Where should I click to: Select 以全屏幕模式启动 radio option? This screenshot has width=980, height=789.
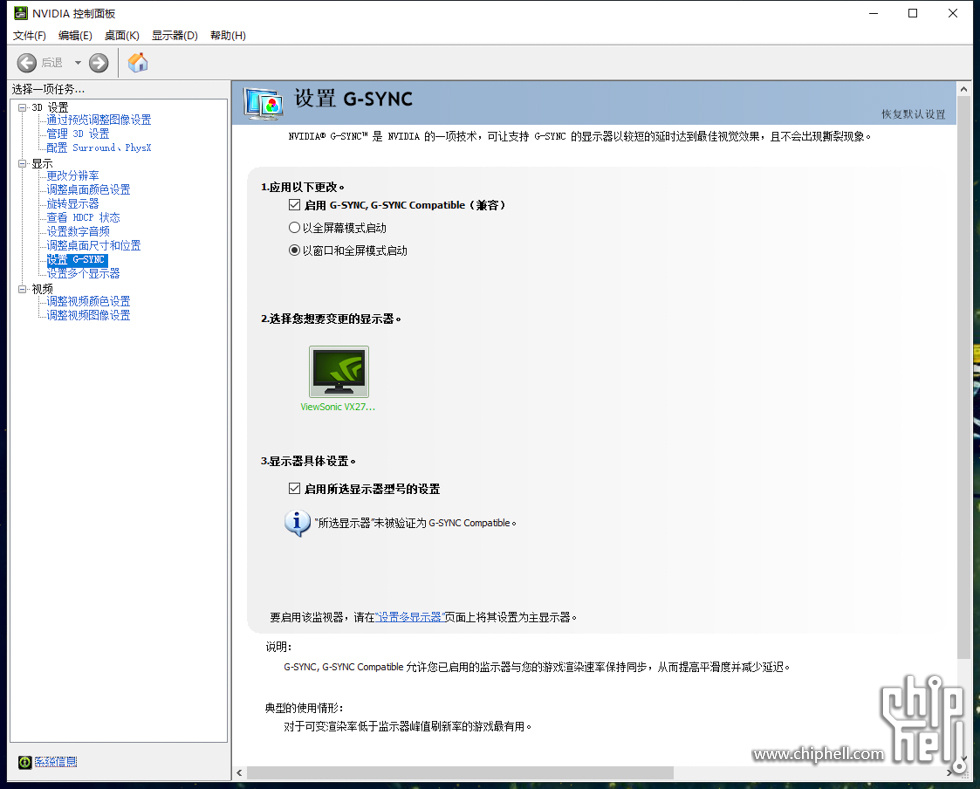294,228
